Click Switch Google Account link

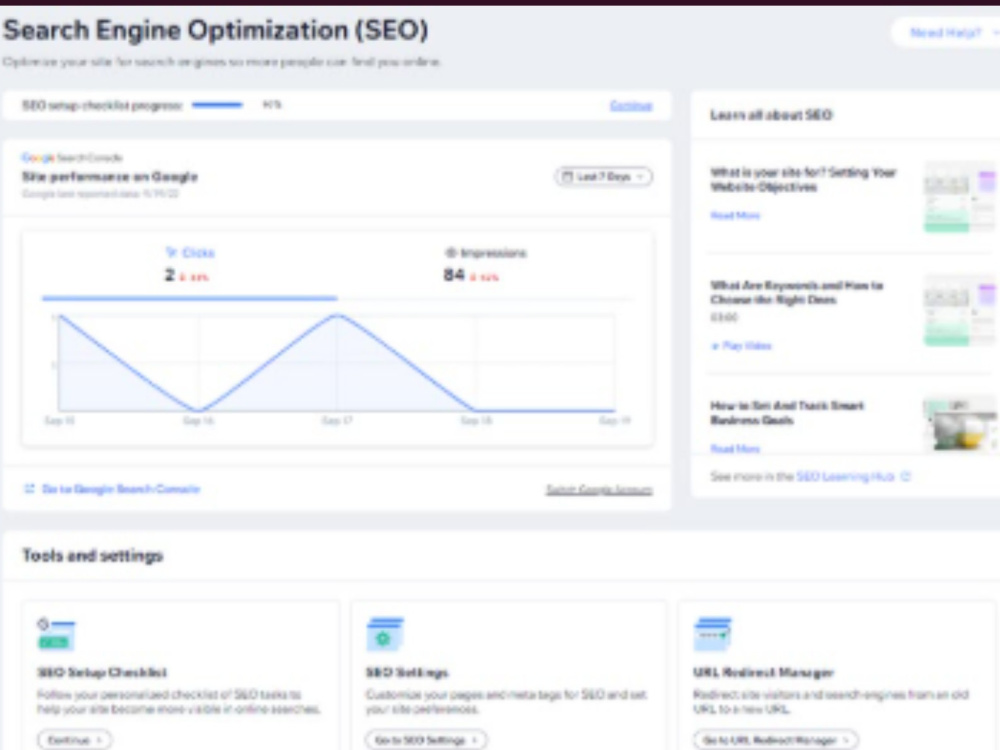[599, 490]
